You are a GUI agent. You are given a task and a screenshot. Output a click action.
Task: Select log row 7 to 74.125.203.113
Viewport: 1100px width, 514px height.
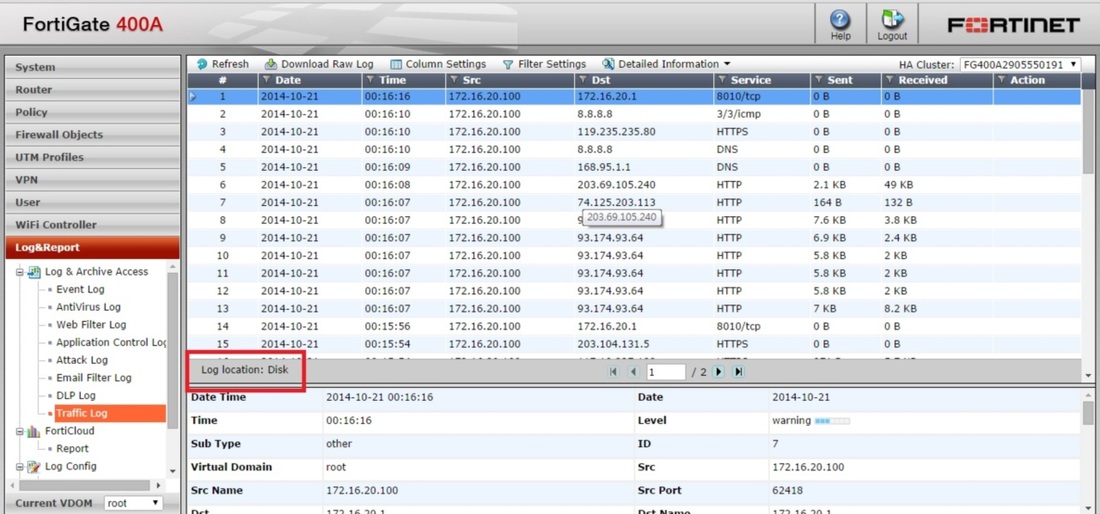click(x=634, y=202)
